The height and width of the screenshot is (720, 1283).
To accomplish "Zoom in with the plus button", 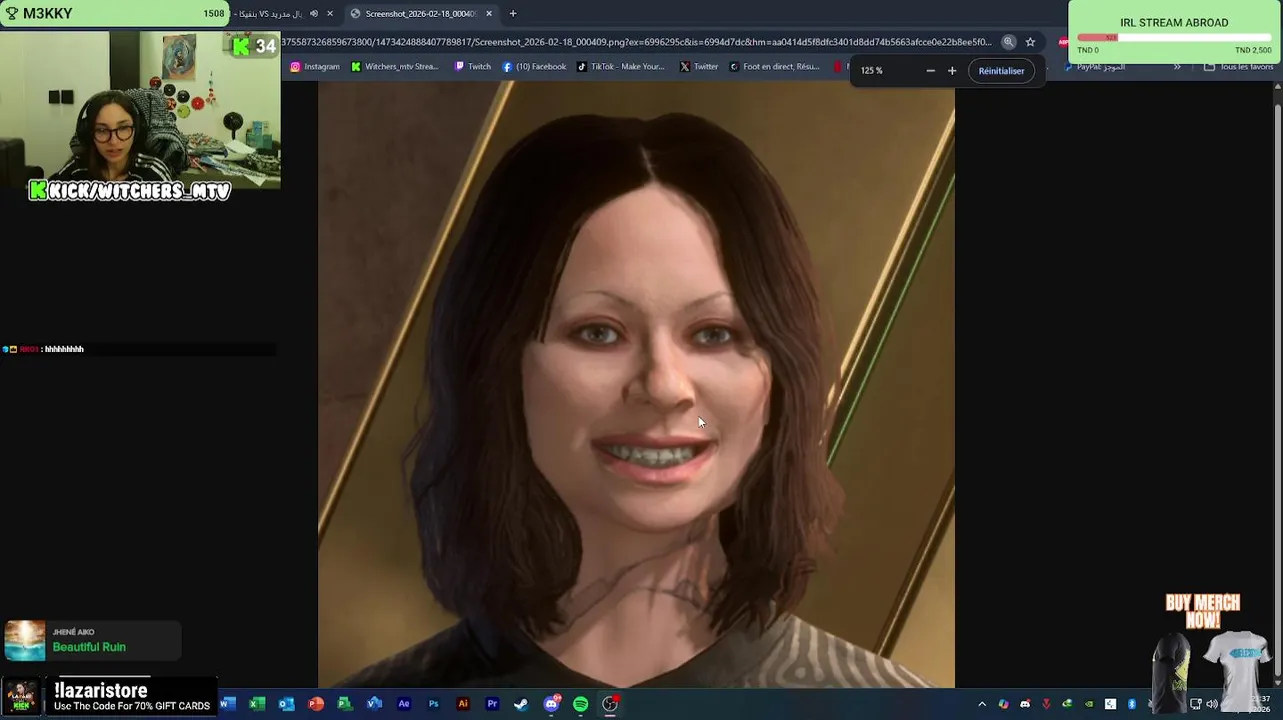I will click(952, 71).
